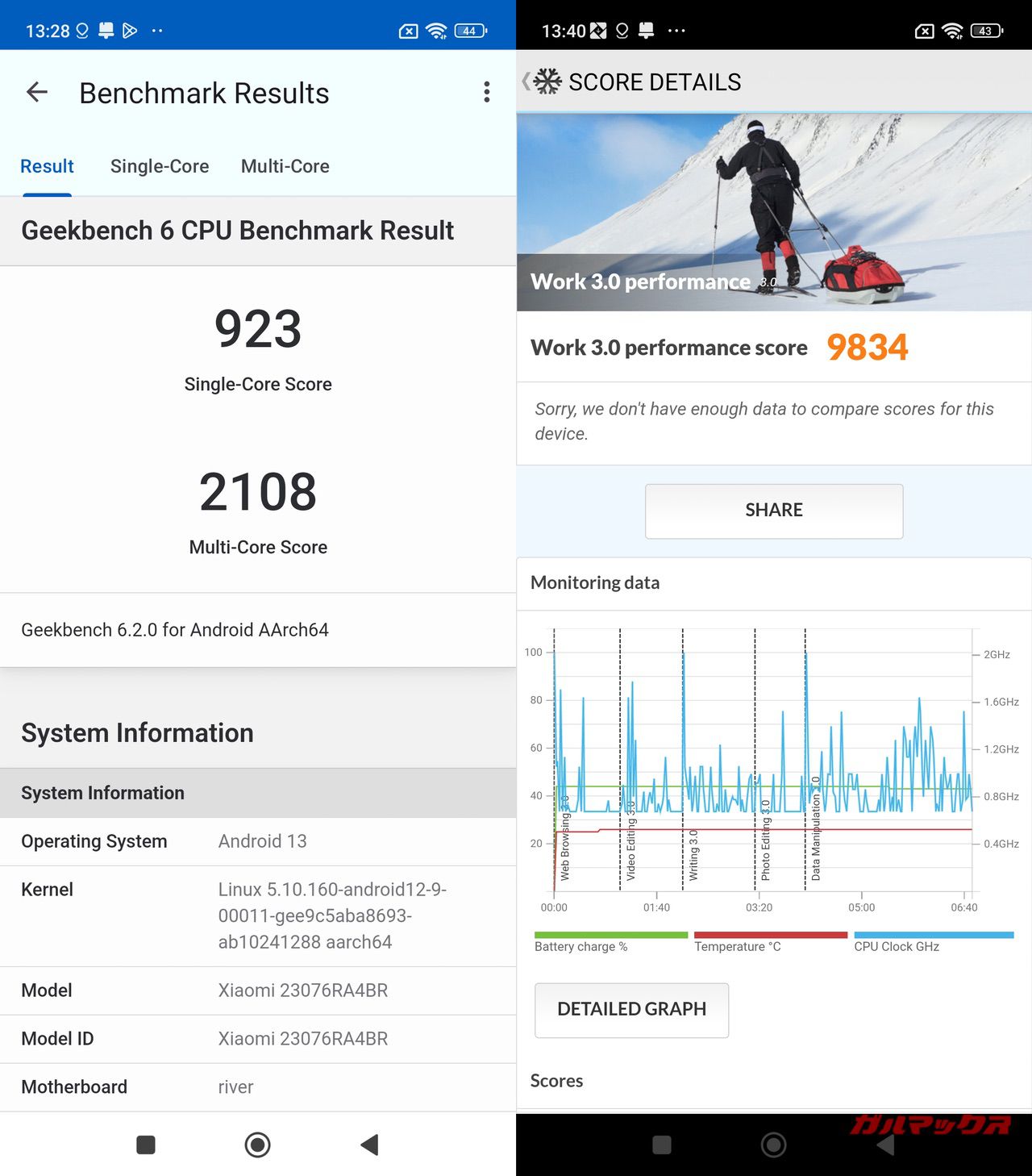Viewport: 1032px width, 1176px height.
Task: Tap the Motherboard river row
Action: coord(258,1086)
